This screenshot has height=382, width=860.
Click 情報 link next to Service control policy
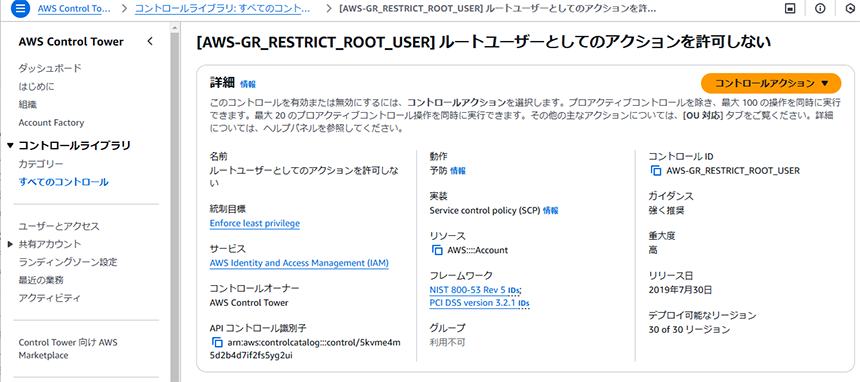551,211
